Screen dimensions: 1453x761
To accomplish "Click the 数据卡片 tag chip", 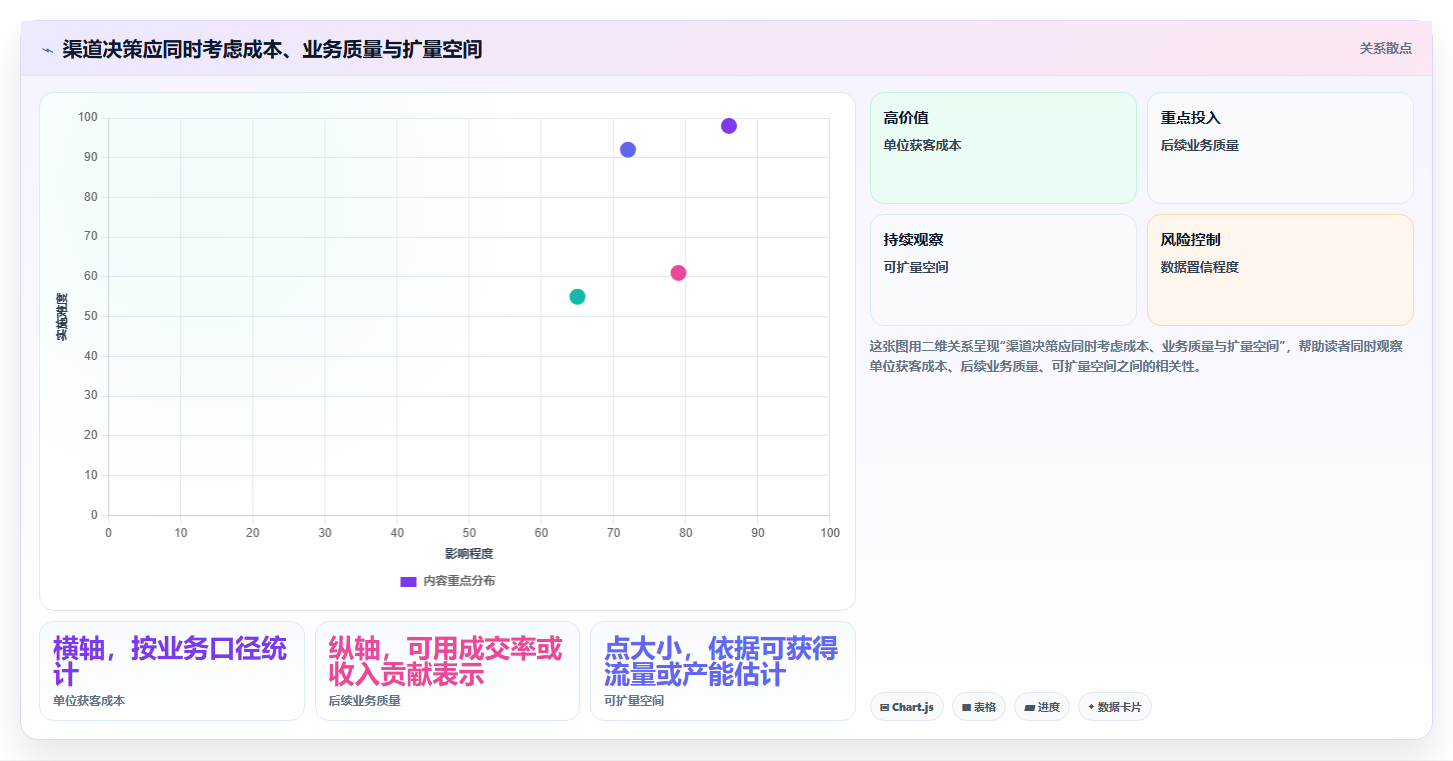I will pyautogui.click(x=1115, y=707).
